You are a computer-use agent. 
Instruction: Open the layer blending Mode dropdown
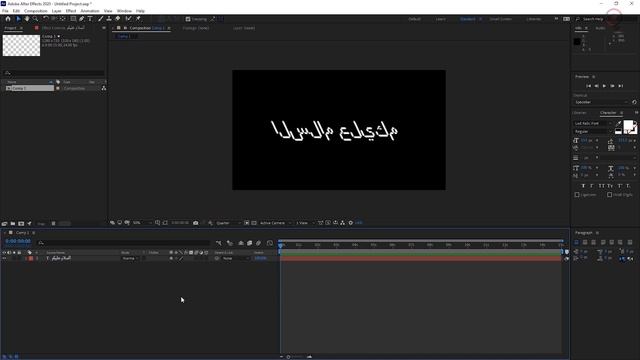pos(130,258)
